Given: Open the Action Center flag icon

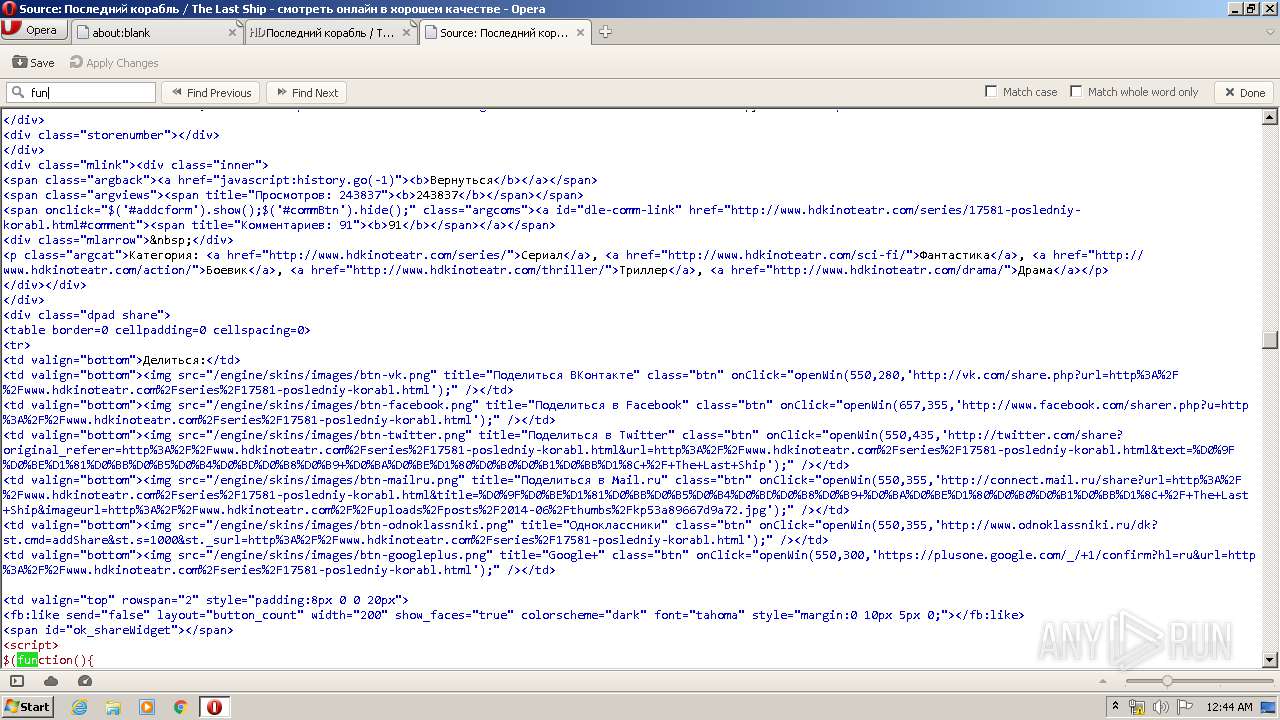Looking at the screenshot, I should [x=1184, y=707].
